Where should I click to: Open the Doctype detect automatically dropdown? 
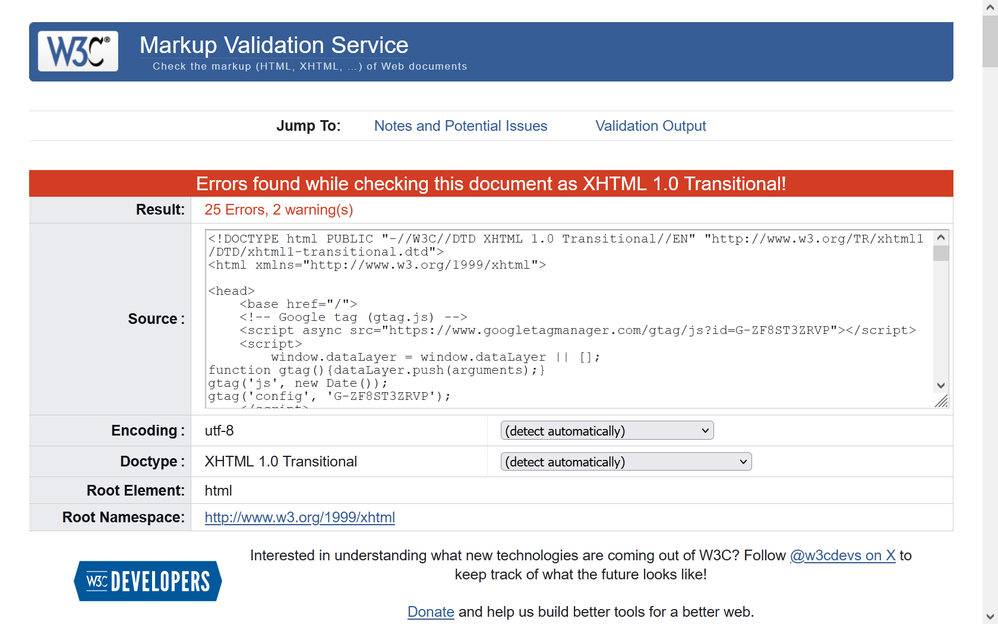(626, 462)
